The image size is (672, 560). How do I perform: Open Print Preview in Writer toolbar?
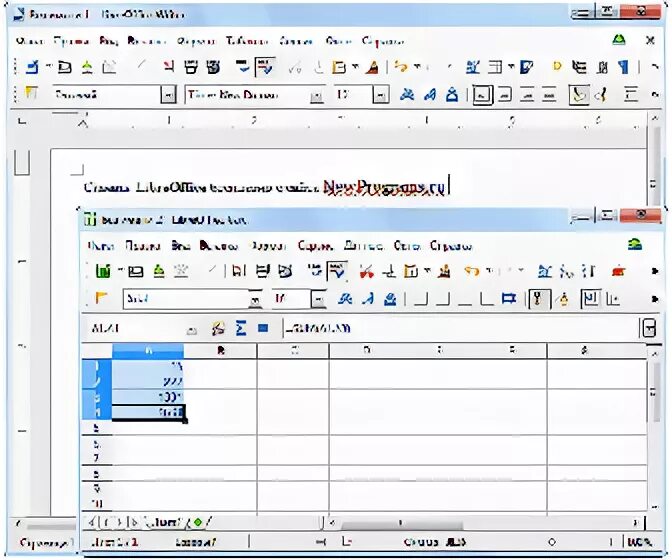[213, 67]
